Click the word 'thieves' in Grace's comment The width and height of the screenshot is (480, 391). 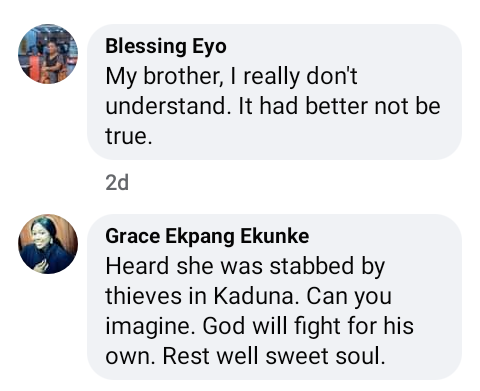[x=143, y=296]
